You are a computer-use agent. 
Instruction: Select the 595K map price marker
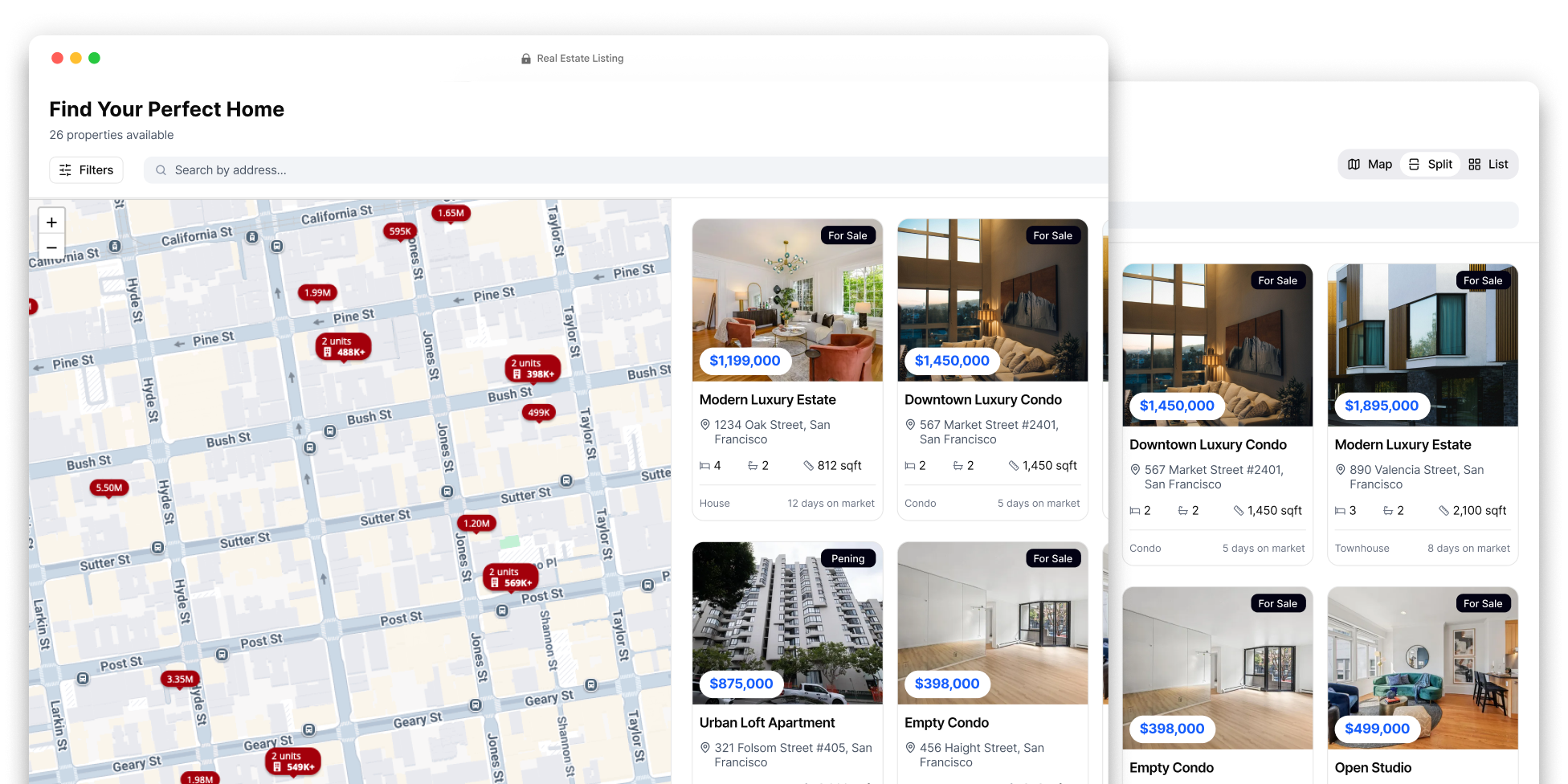pyautogui.click(x=400, y=231)
